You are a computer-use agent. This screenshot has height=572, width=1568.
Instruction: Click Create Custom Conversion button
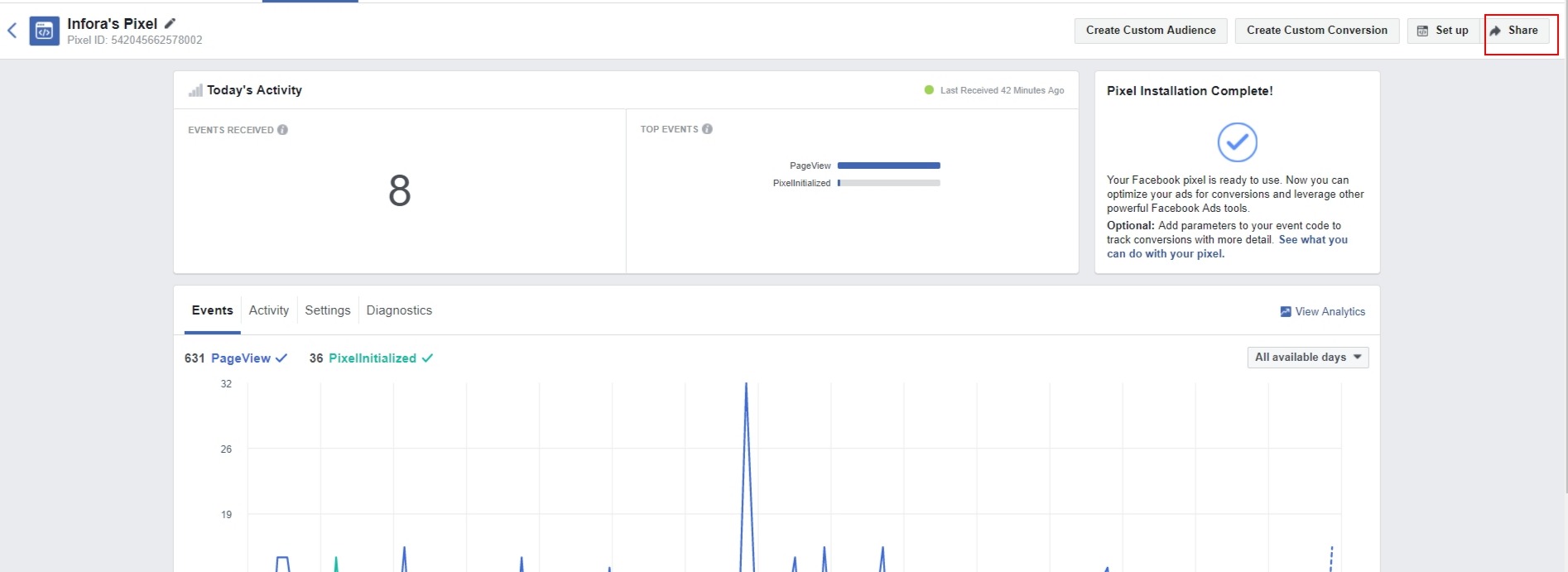tap(1316, 31)
